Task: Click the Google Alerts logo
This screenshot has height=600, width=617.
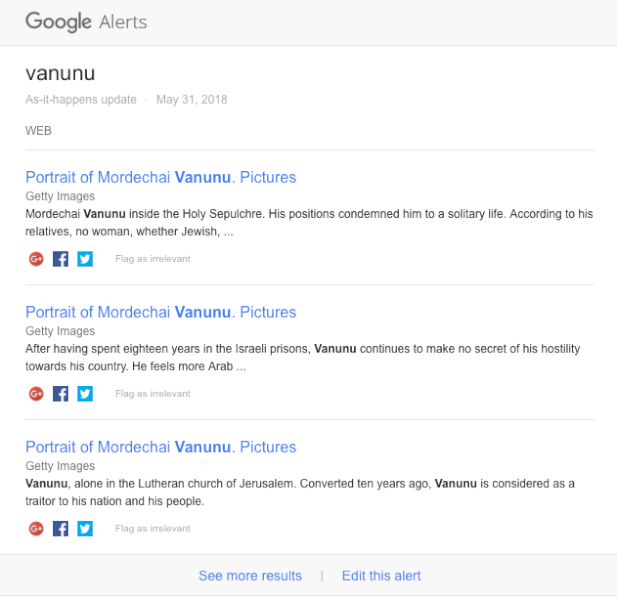Action: tap(86, 22)
